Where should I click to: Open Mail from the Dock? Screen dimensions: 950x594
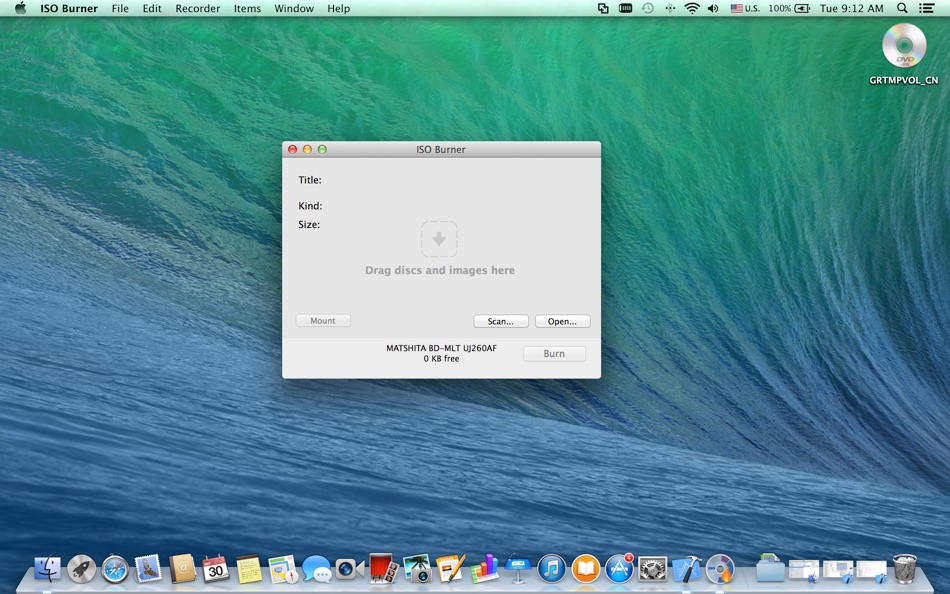point(148,569)
